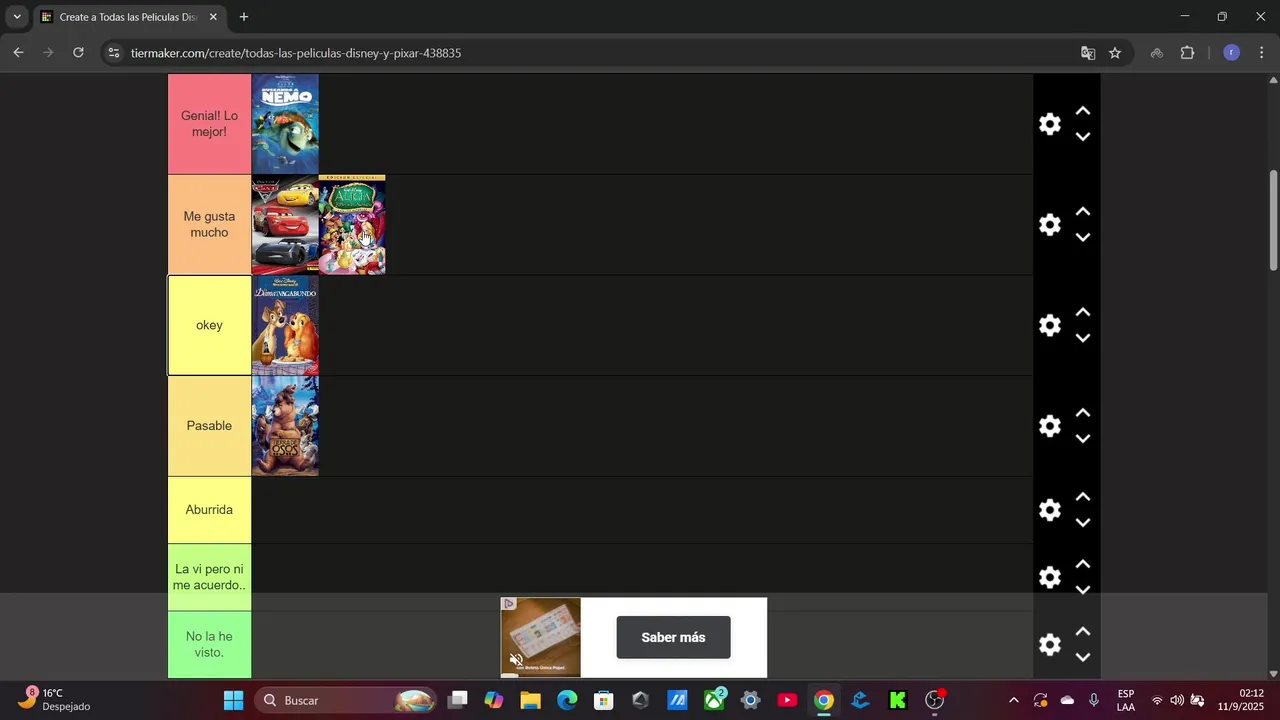Open File Explorer from taskbar
1280x720 pixels.
(x=530, y=700)
